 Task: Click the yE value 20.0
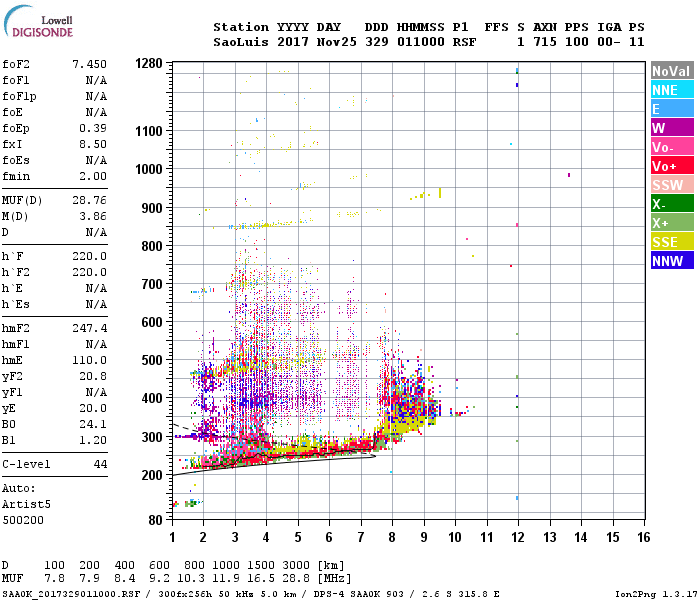point(93,408)
